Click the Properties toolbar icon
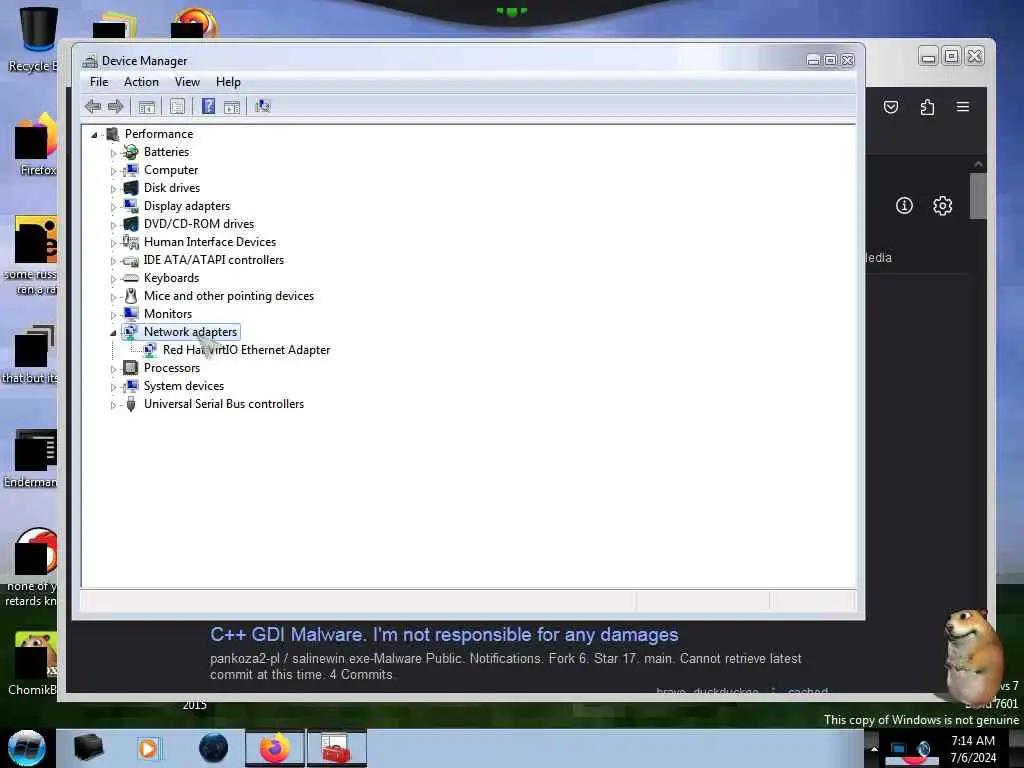This screenshot has height=768, width=1024. click(x=177, y=106)
